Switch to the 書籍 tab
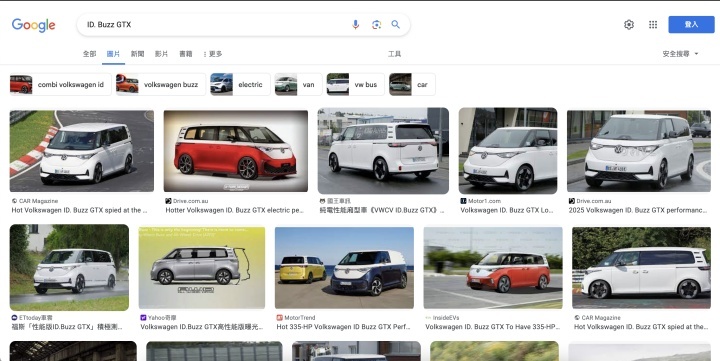Image resolution: width=720 pixels, height=361 pixels. pyautogui.click(x=186, y=54)
